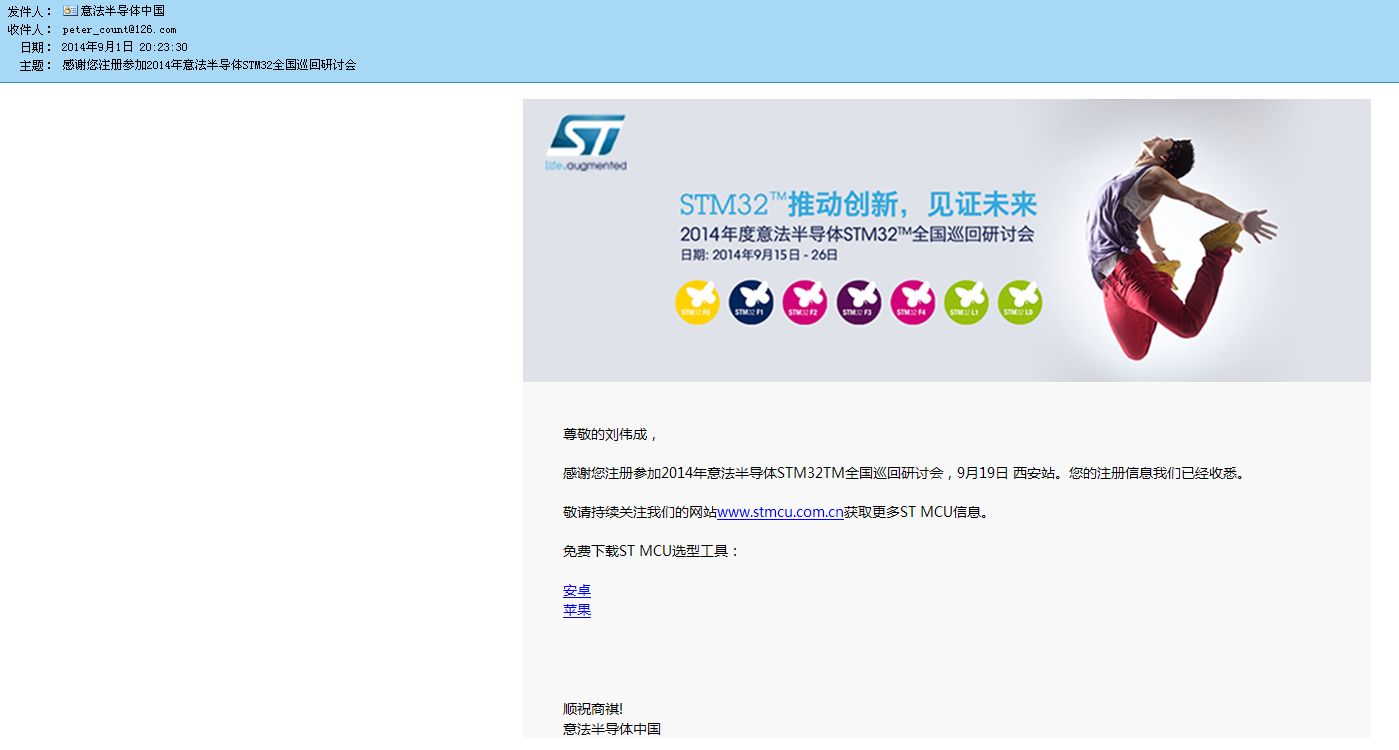Screen dimensions: 1399x750
Task: Click the banner subtitle 2014年度意法半导体STM32全国巡回研讨会
Action: coord(857,235)
